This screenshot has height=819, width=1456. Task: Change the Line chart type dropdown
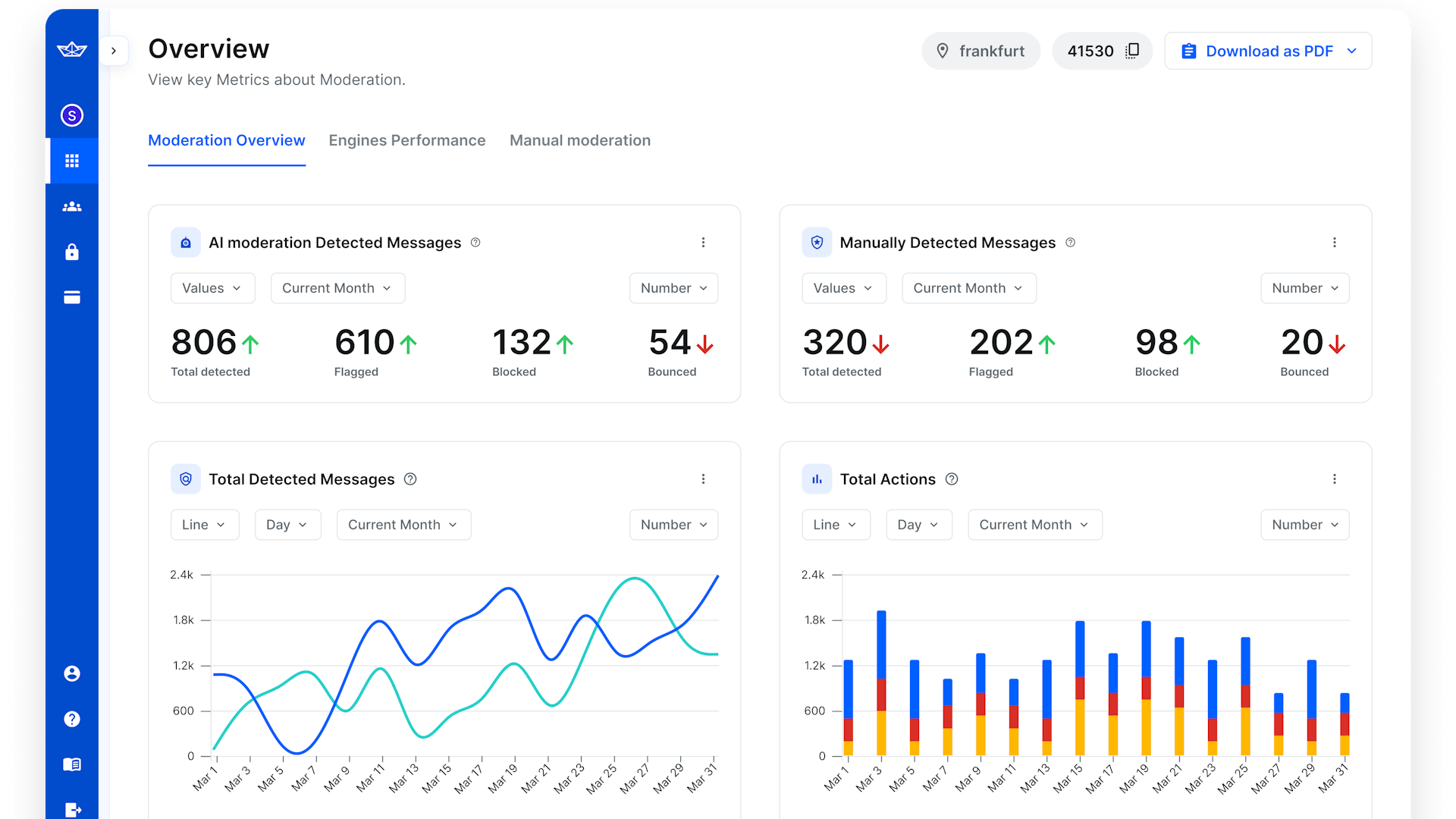pos(205,524)
